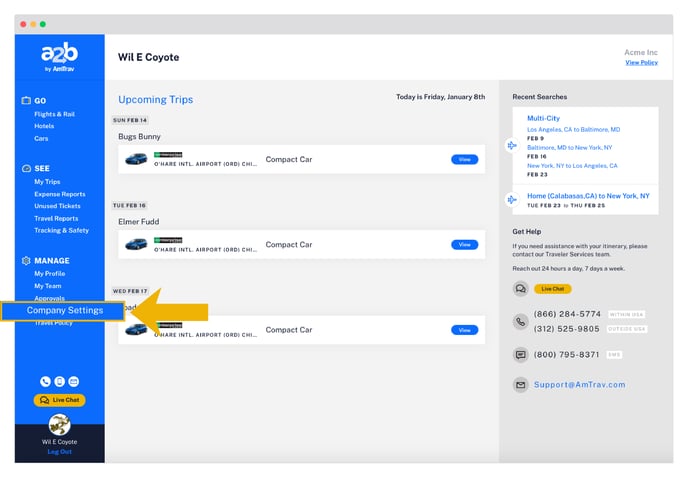Click the flight icon beside Home to New York
The image size is (688, 478).
coord(512,200)
